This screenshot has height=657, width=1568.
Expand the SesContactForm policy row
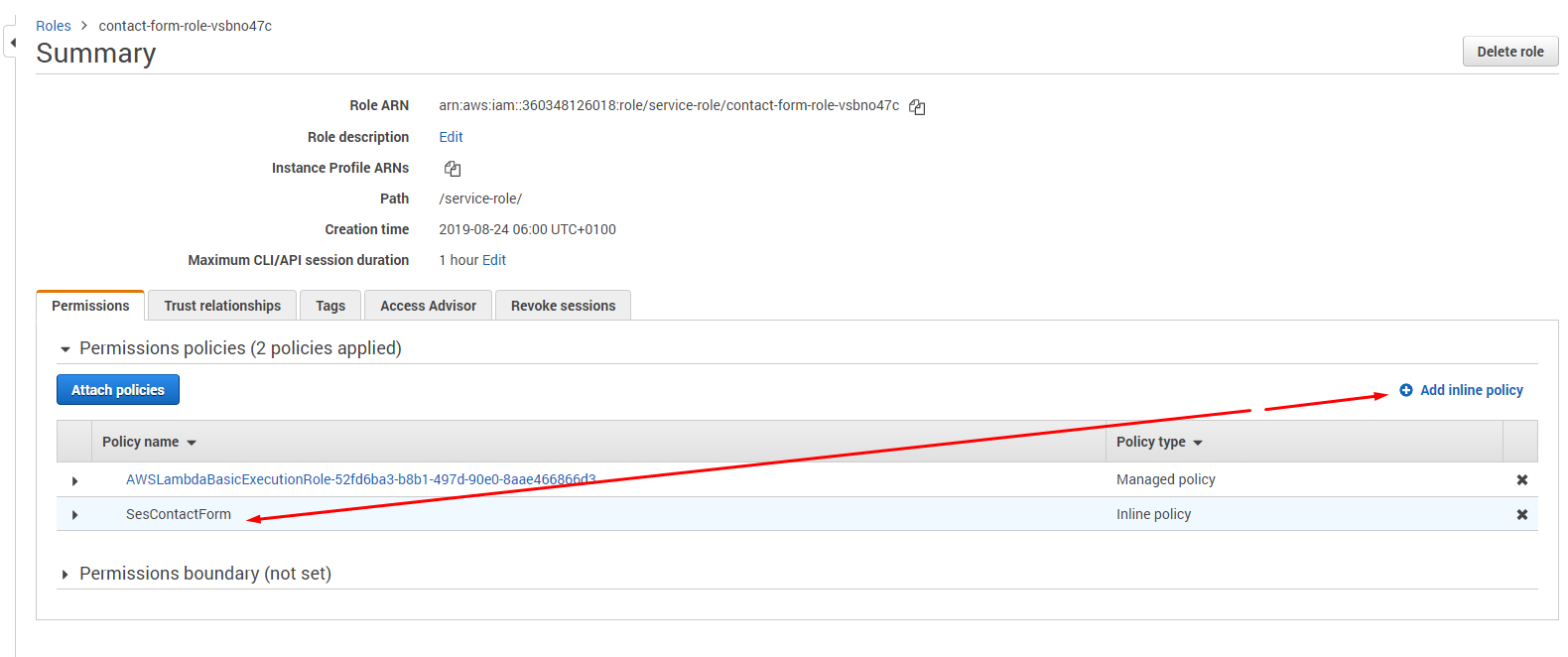pos(74,515)
